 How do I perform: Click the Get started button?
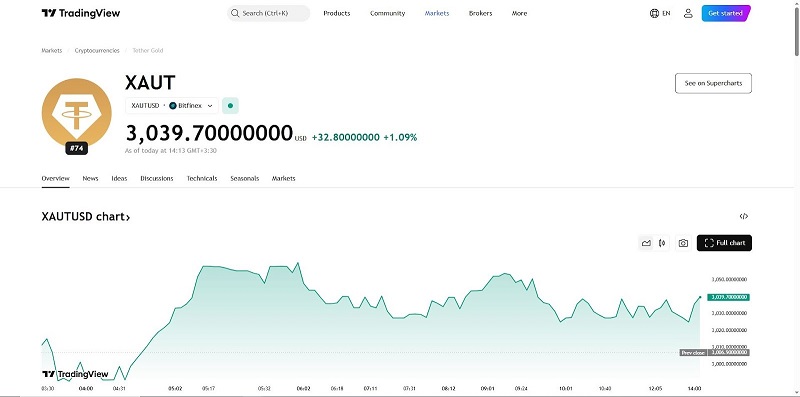[x=726, y=13]
